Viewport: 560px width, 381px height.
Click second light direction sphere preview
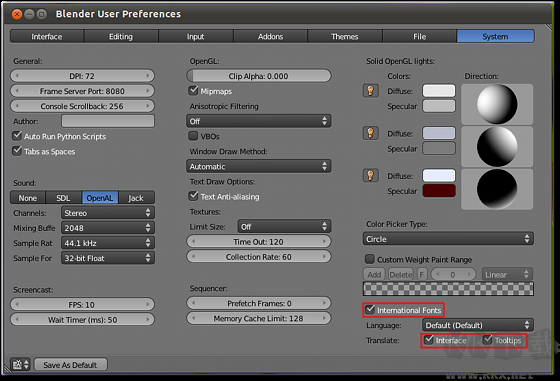497,146
